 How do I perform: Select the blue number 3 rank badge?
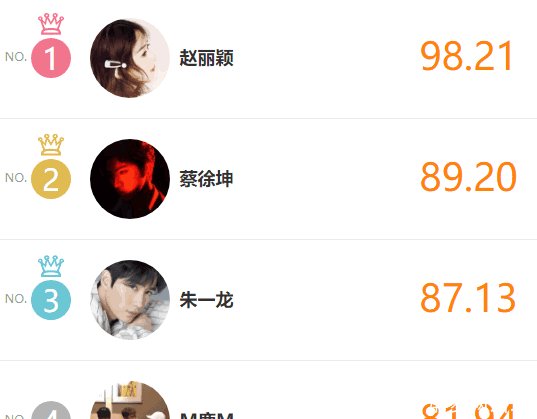(x=51, y=300)
